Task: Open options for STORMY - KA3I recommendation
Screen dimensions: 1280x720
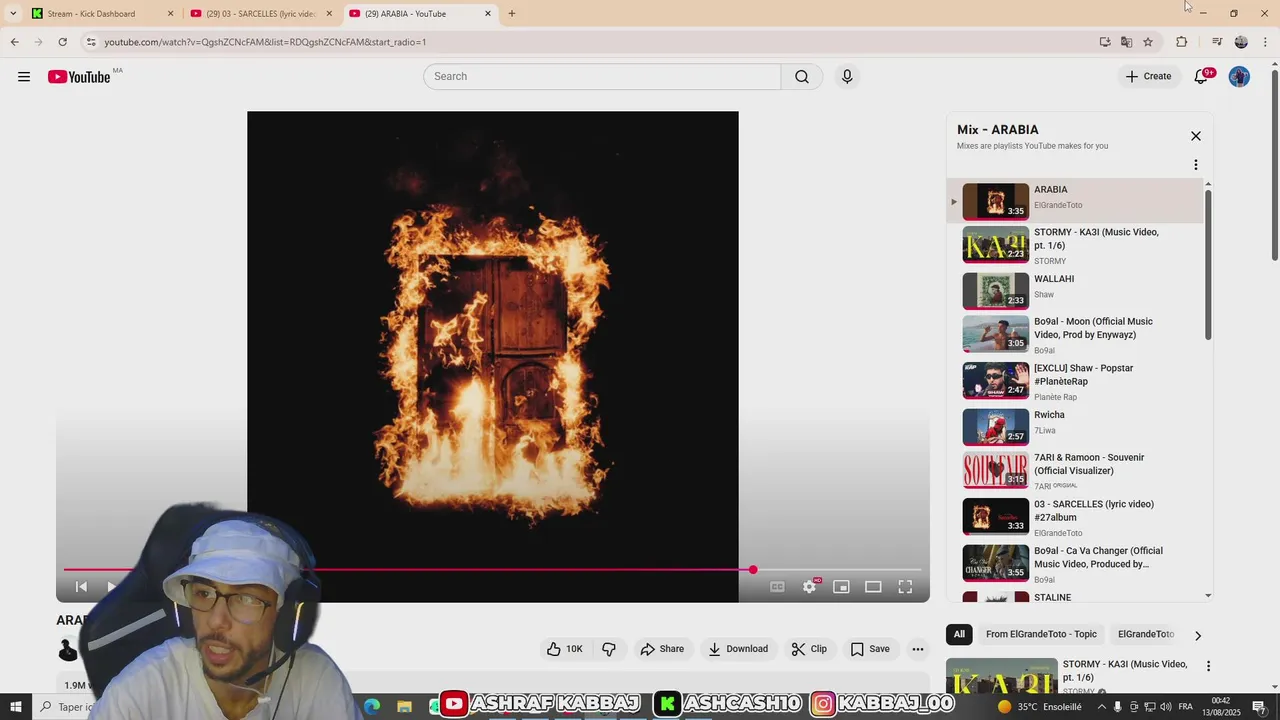Action: point(1208,666)
